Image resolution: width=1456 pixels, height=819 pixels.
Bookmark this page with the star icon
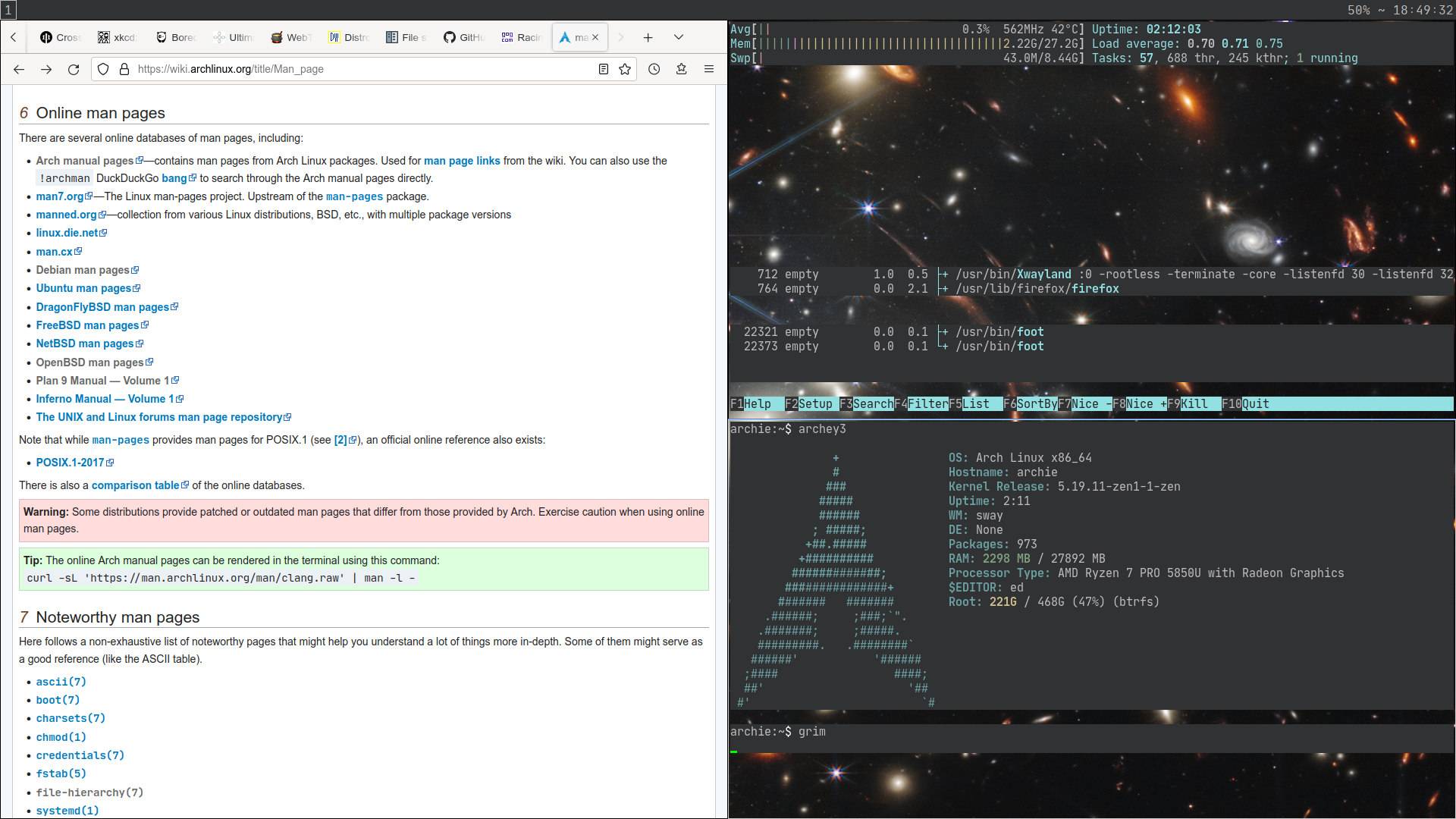click(x=625, y=69)
